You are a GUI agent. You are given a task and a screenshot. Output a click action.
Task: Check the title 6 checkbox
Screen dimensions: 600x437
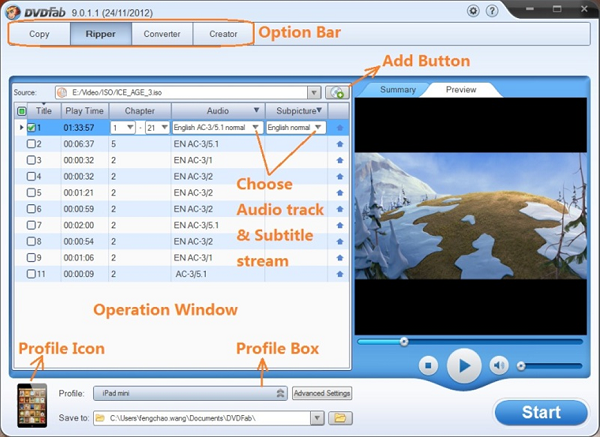pyautogui.click(x=31, y=209)
